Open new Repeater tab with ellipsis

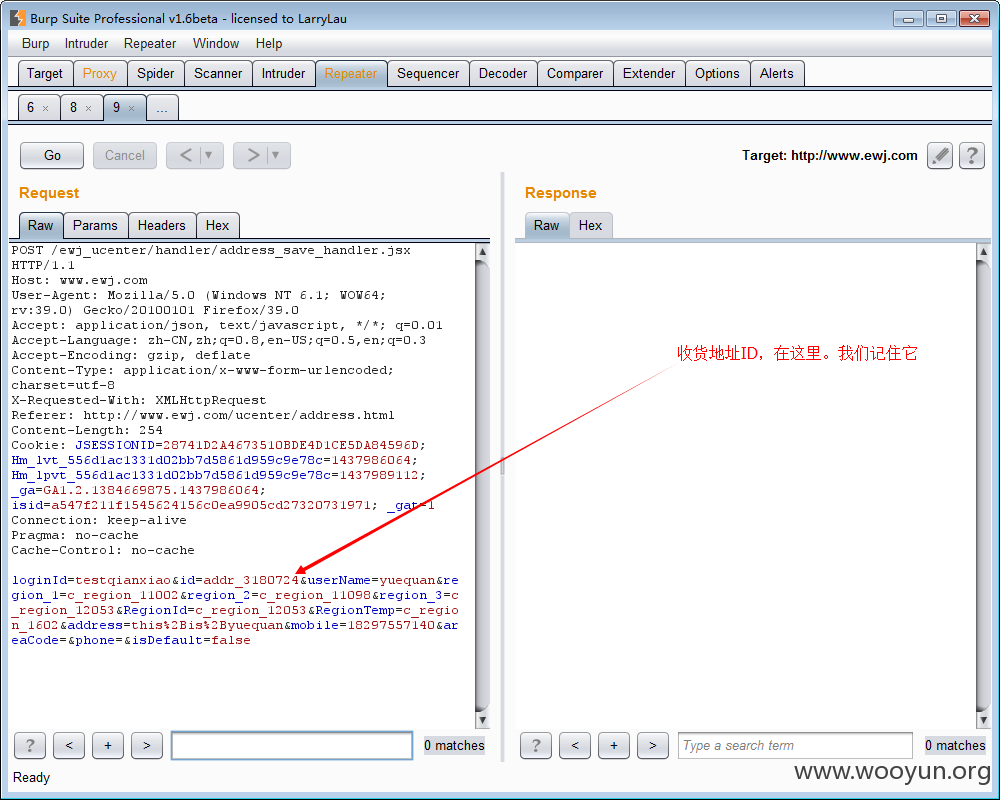[162, 108]
